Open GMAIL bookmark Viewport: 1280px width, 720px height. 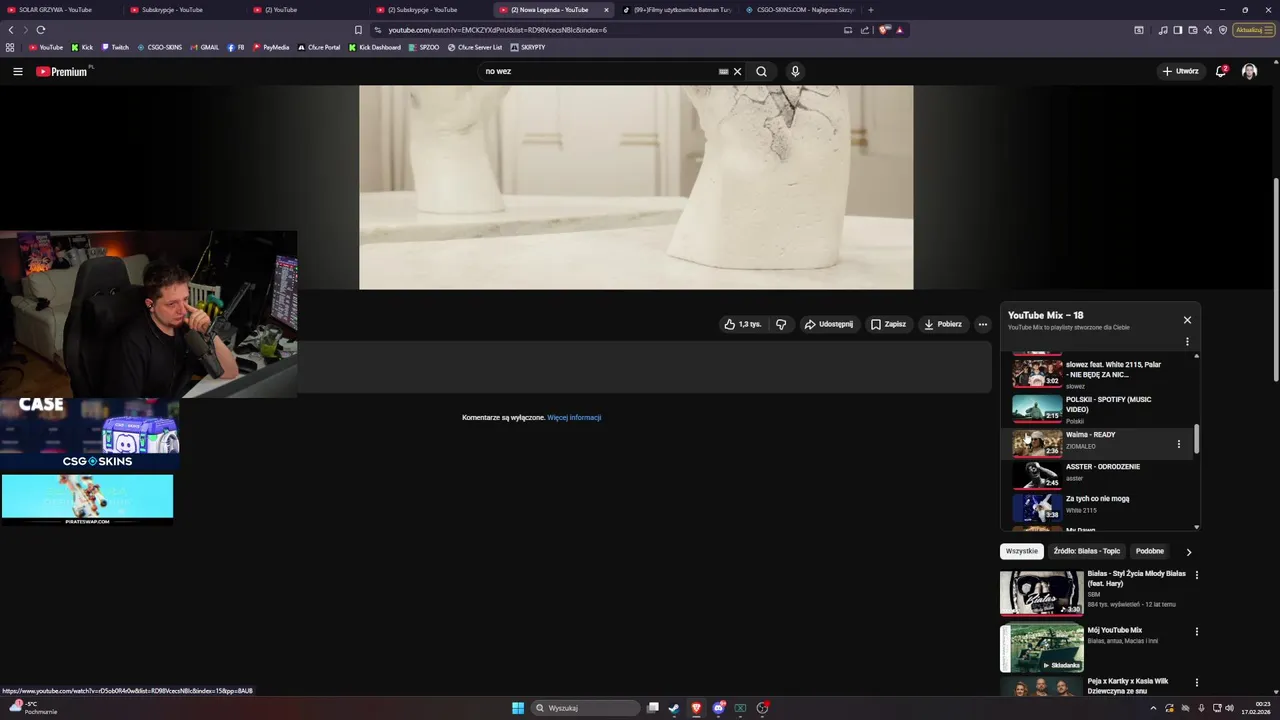[204, 47]
